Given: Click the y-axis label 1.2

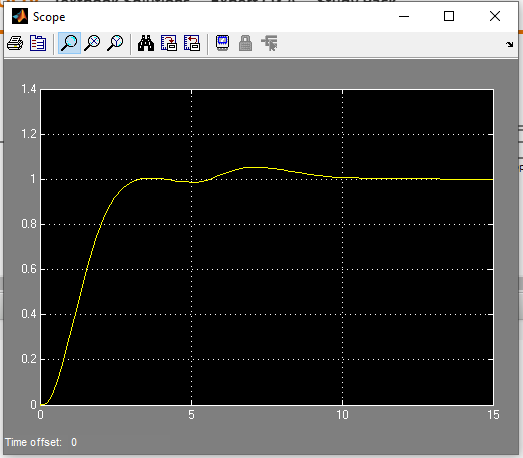Looking at the screenshot, I should 29,134.
